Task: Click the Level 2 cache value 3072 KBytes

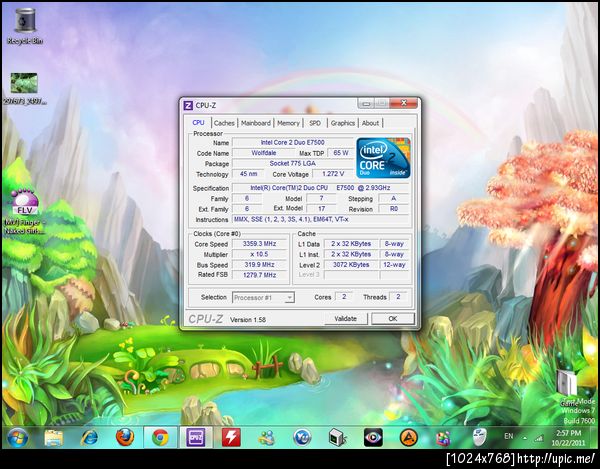Action: [x=351, y=265]
